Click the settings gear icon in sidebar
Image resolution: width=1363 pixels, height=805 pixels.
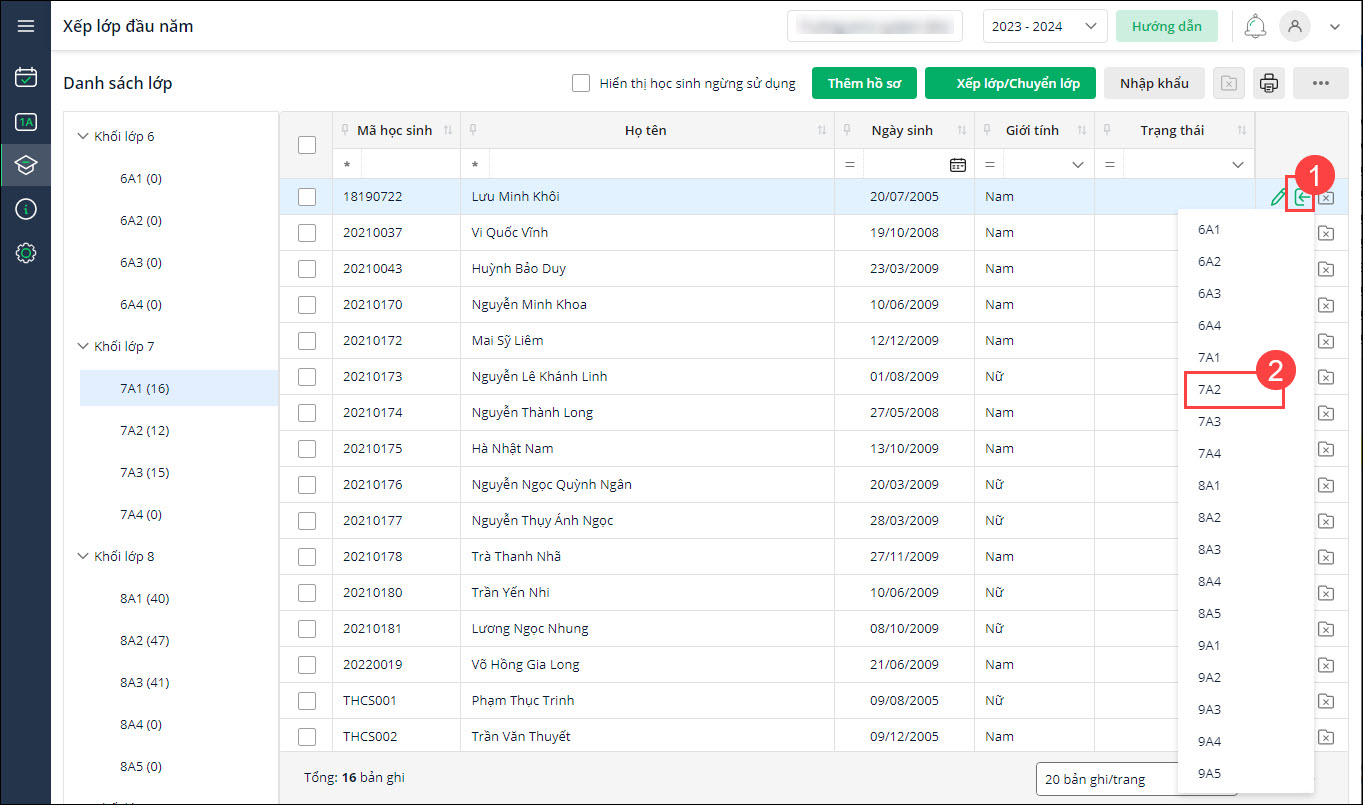pyautogui.click(x=26, y=254)
